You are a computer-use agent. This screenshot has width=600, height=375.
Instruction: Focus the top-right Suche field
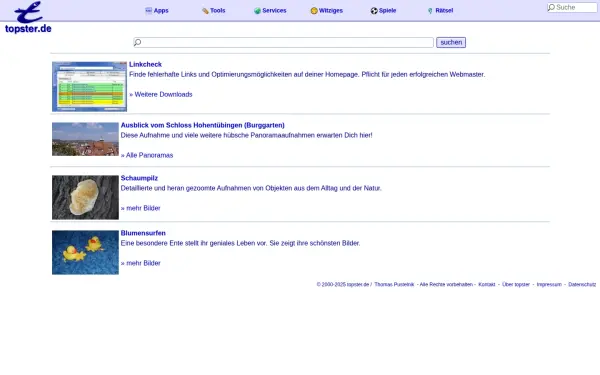click(572, 7)
